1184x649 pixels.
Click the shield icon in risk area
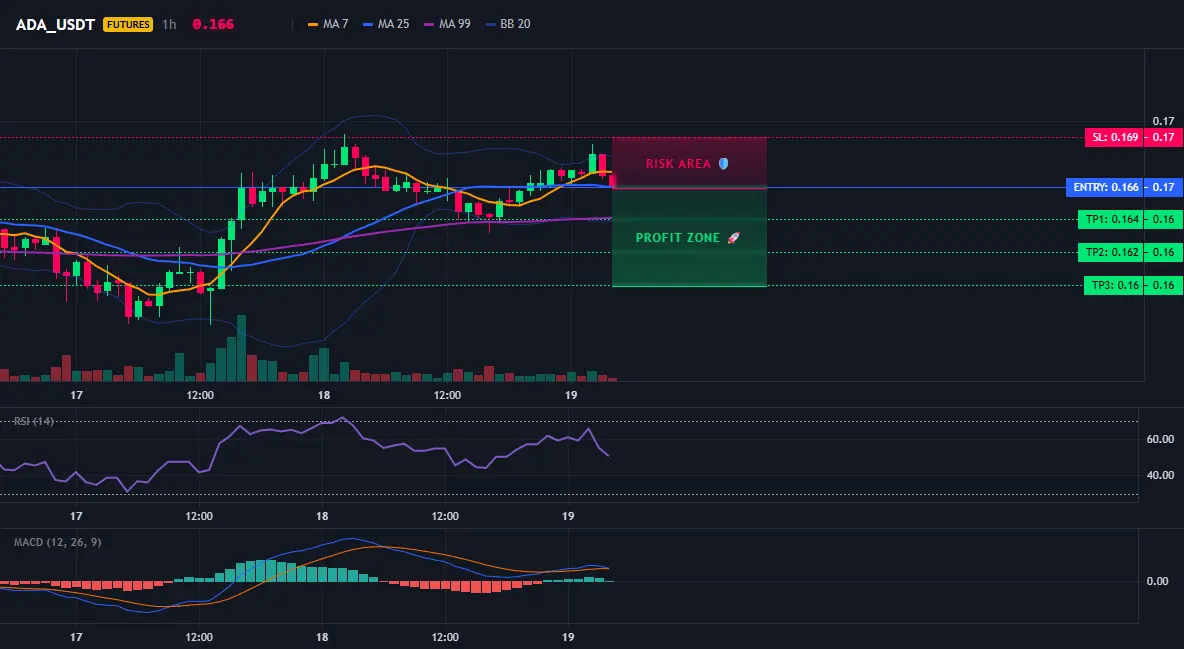click(x=723, y=163)
